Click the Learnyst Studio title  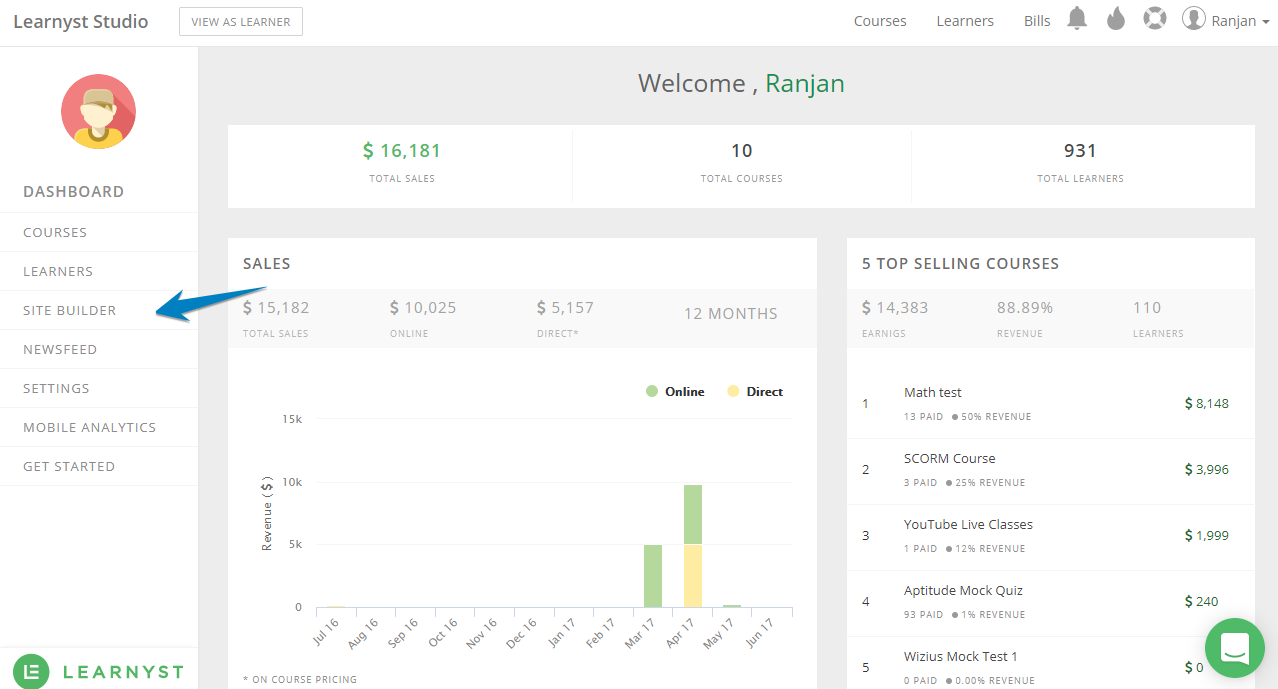tap(80, 21)
